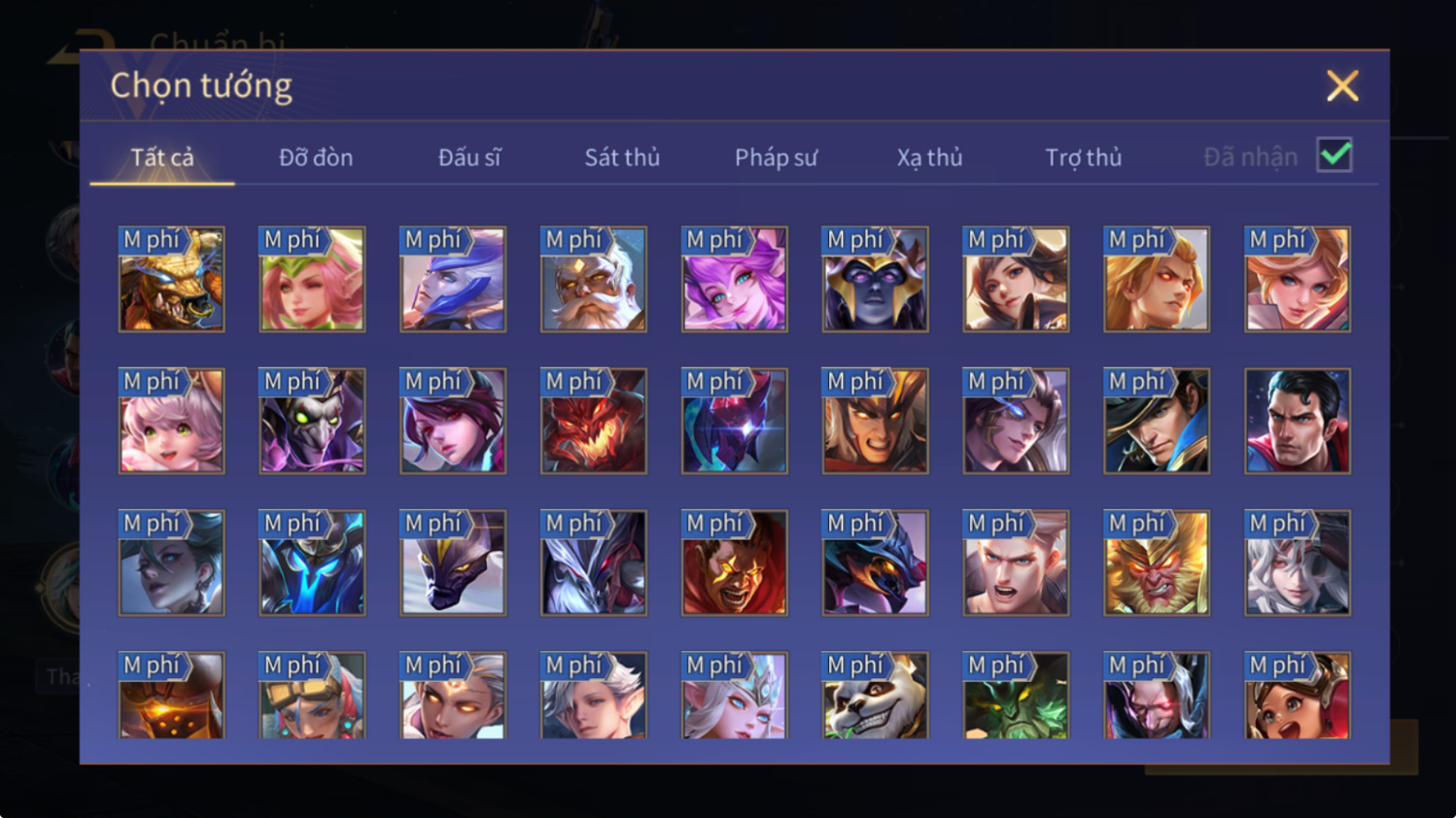Image resolution: width=1456 pixels, height=818 pixels.
Task: Select the golden monkey king hero portrait
Action: [x=1157, y=562]
